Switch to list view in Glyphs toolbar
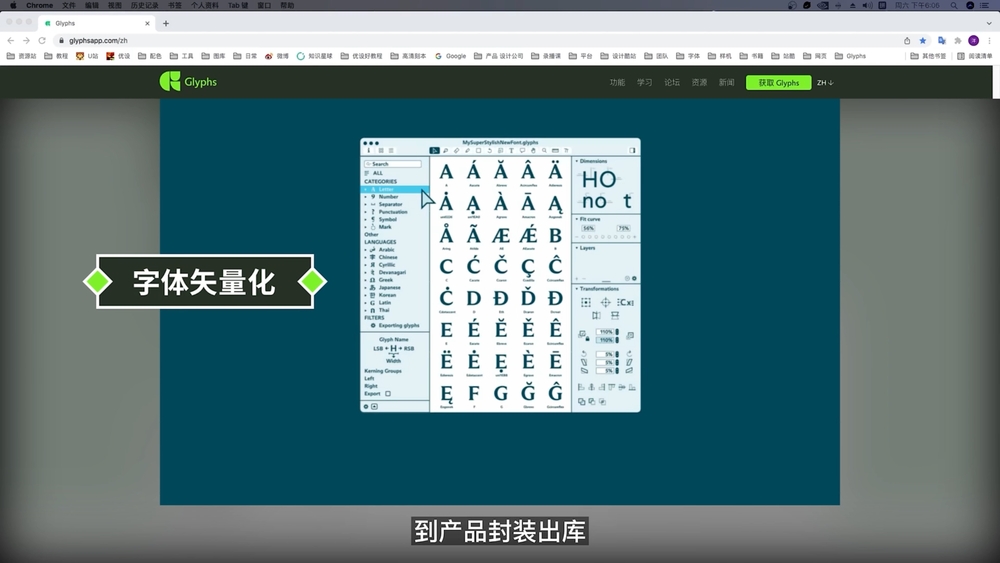Viewport: 1000px width, 563px height. (x=391, y=150)
